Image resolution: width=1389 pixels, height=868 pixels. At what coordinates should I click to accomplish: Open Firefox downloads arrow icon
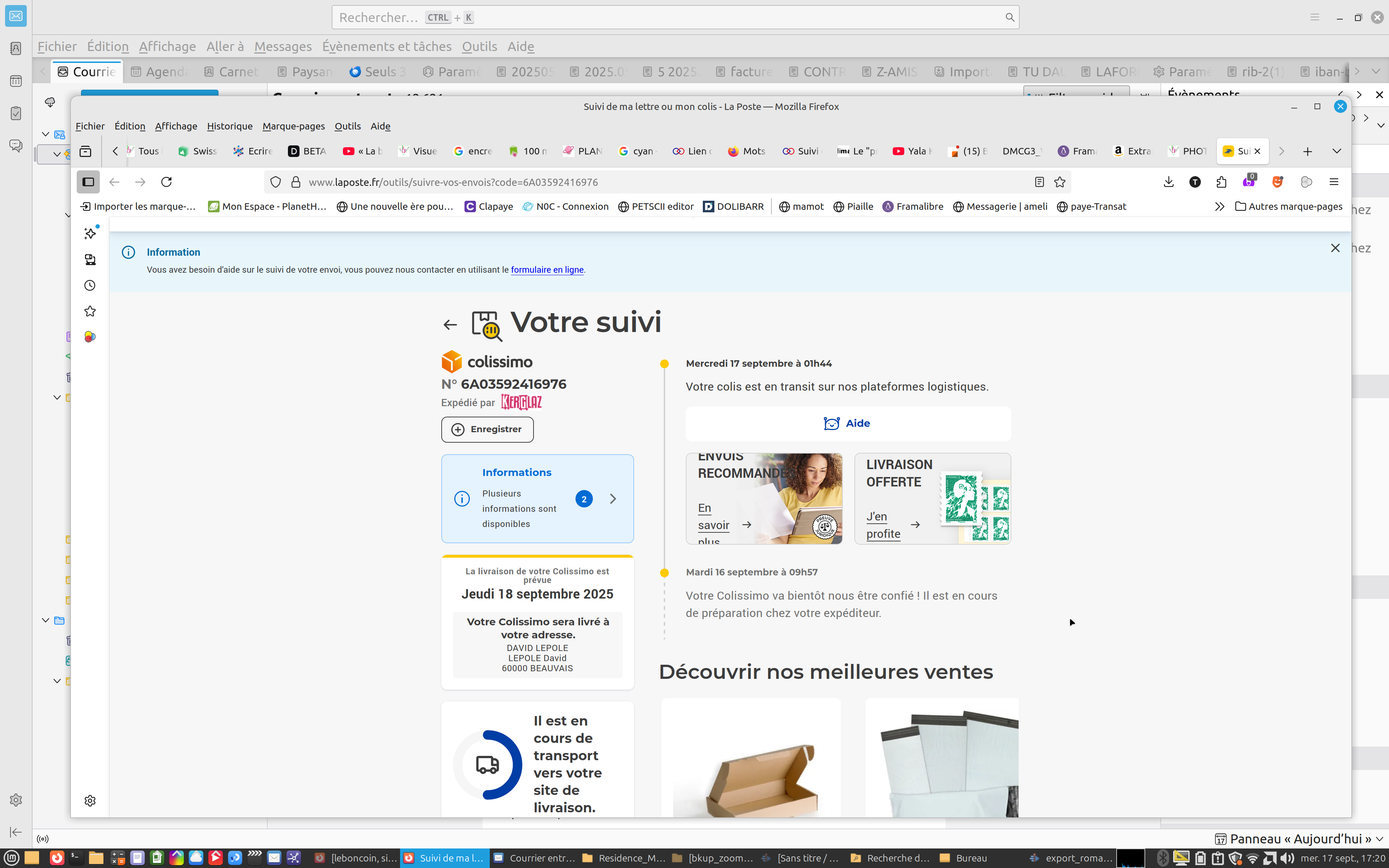[x=1169, y=182]
